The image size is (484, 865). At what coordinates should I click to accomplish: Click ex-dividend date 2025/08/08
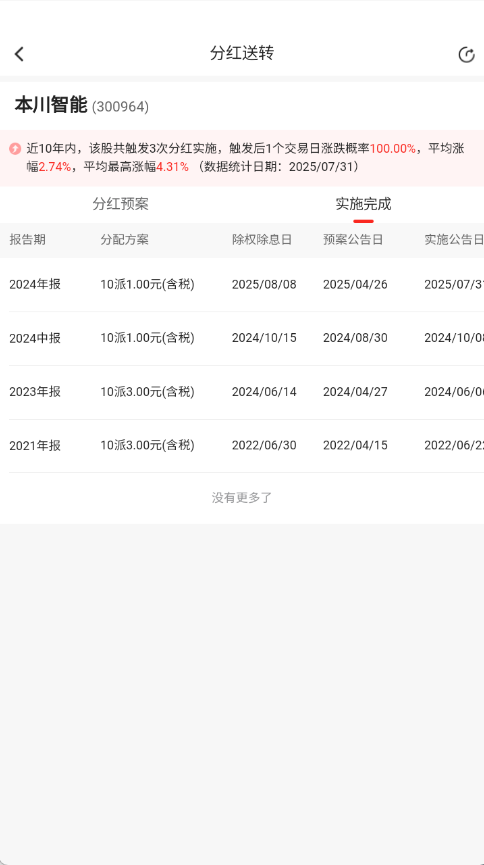point(264,285)
